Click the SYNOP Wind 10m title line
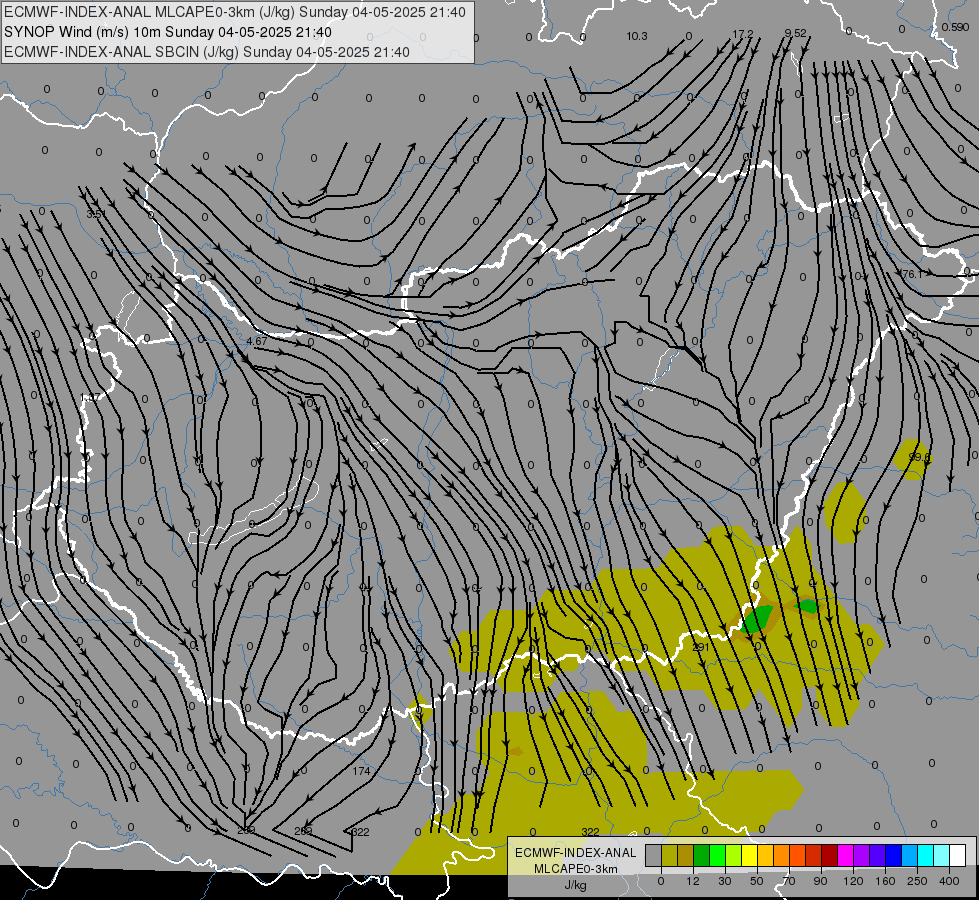 (167, 32)
